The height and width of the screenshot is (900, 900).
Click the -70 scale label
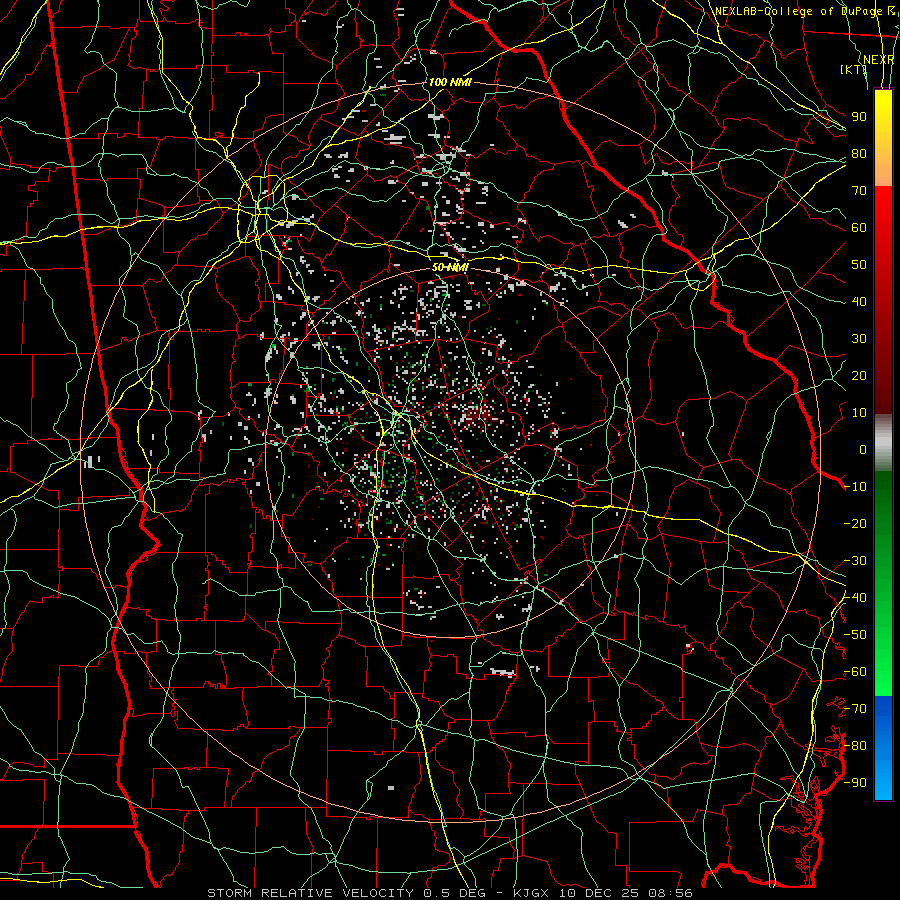(x=855, y=709)
